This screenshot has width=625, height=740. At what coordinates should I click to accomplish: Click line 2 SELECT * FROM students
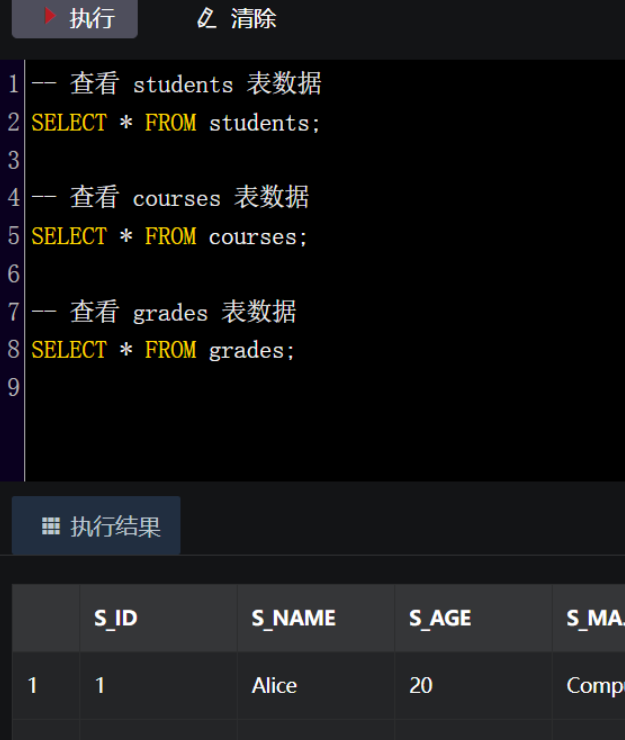176,123
